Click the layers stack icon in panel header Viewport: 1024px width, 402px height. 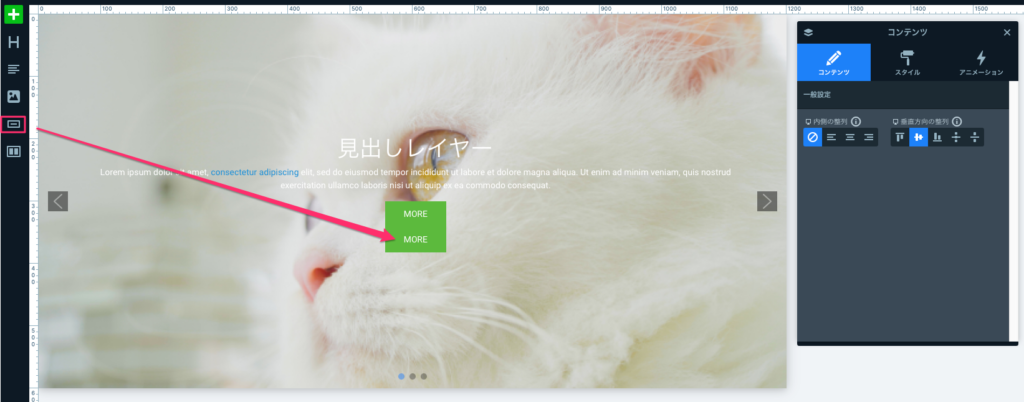pyautogui.click(x=809, y=32)
